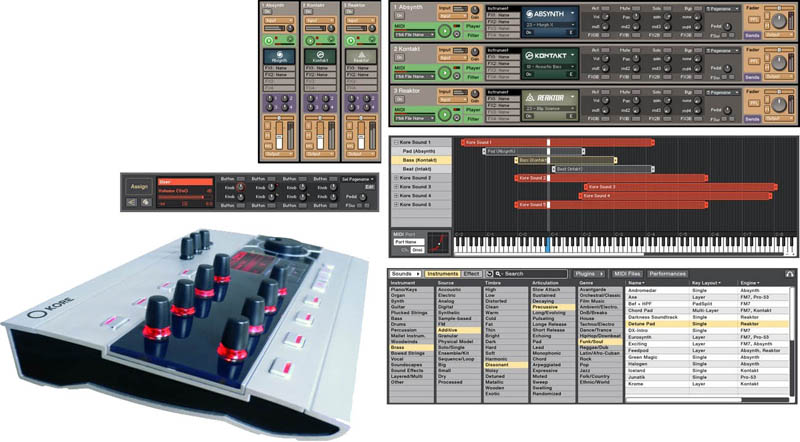Click the left icon button below Assign
The height and width of the screenshot is (442, 800).
tap(132, 202)
